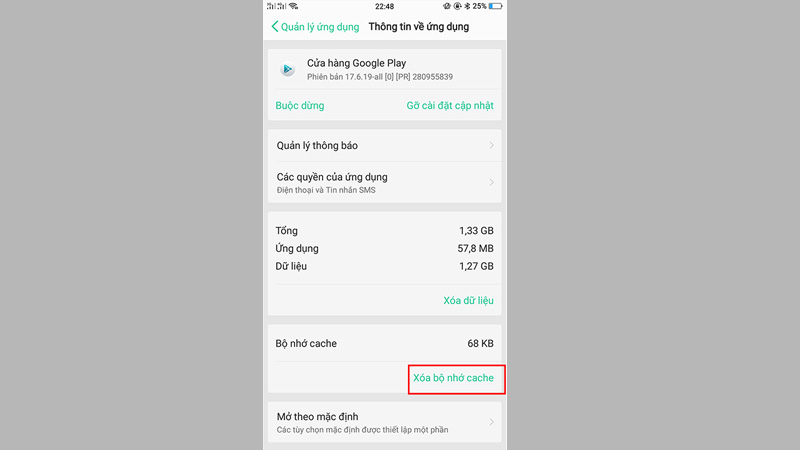Open Quản lý thông báo row
This screenshot has height=450, width=800.
pyautogui.click(x=385, y=145)
